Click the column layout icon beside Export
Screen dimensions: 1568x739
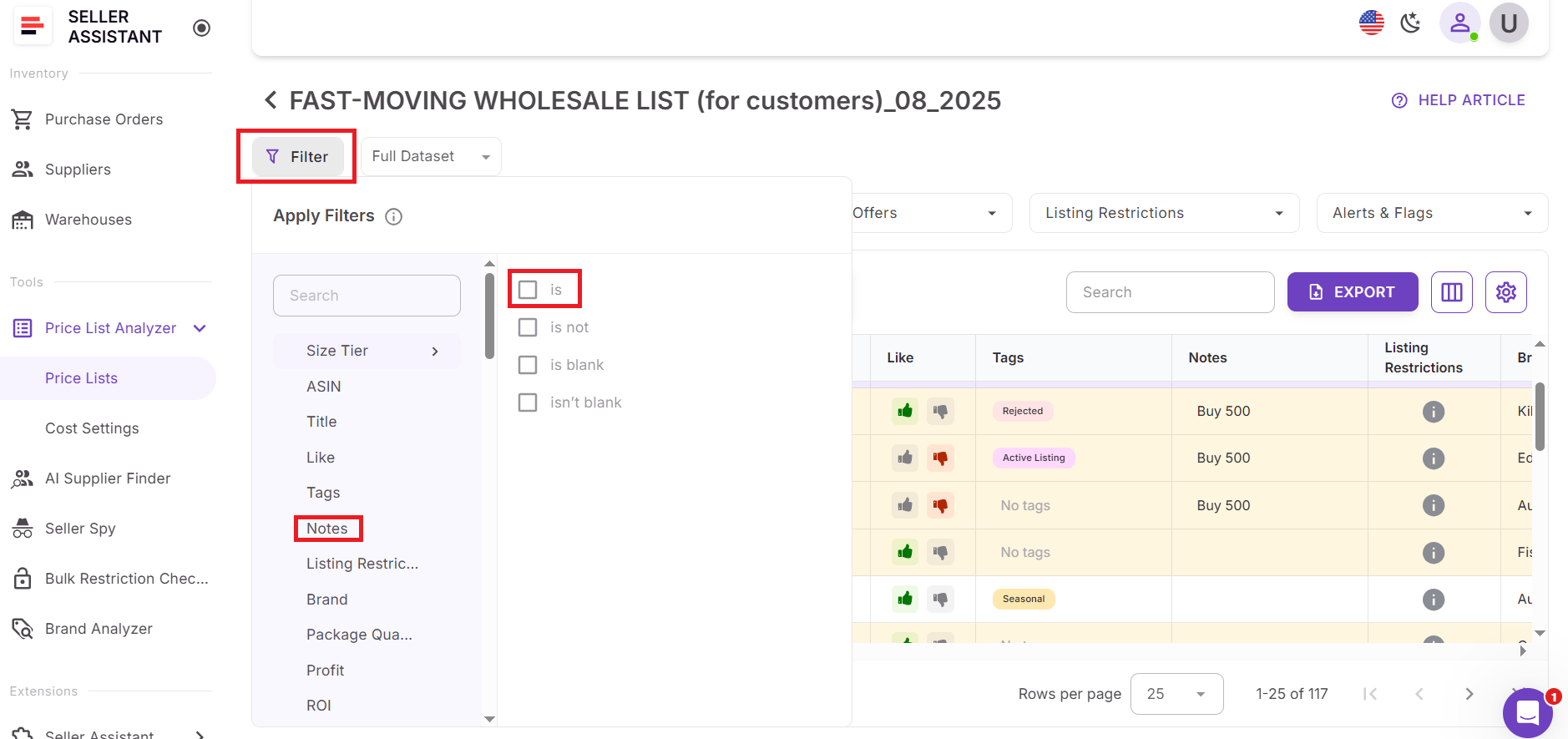[x=1451, y=292]
